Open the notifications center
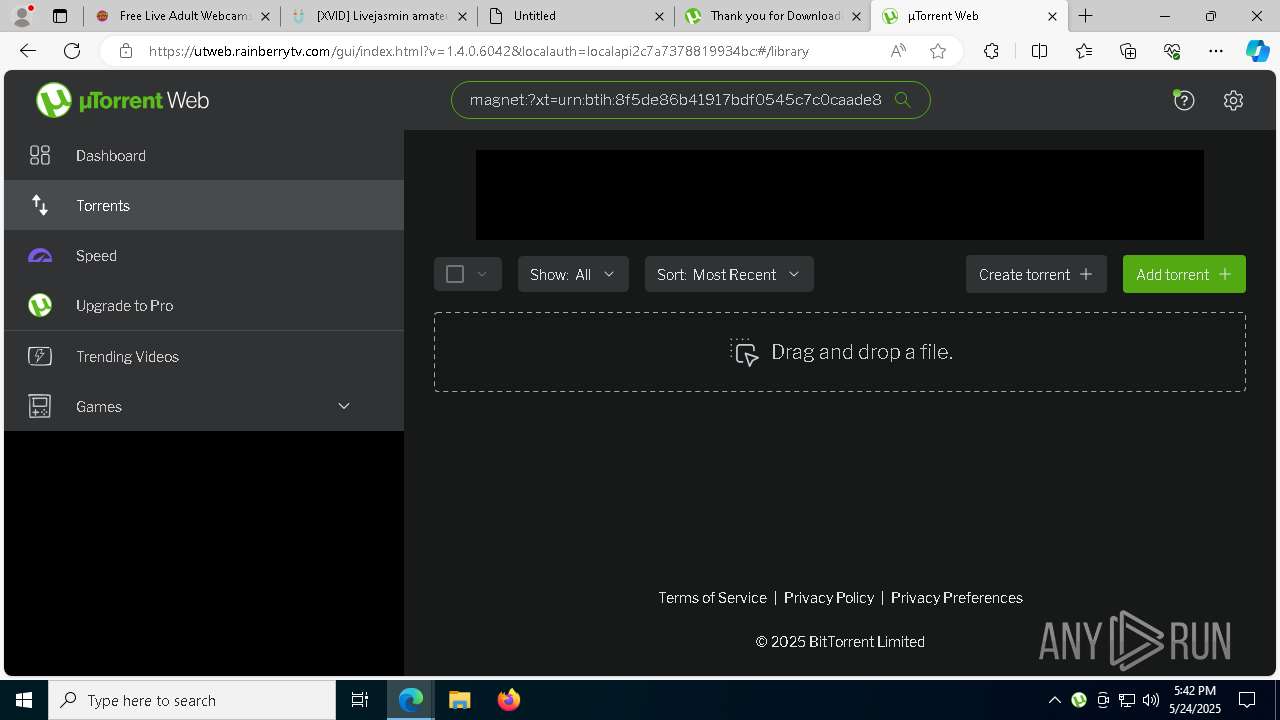 point(1247,700)
